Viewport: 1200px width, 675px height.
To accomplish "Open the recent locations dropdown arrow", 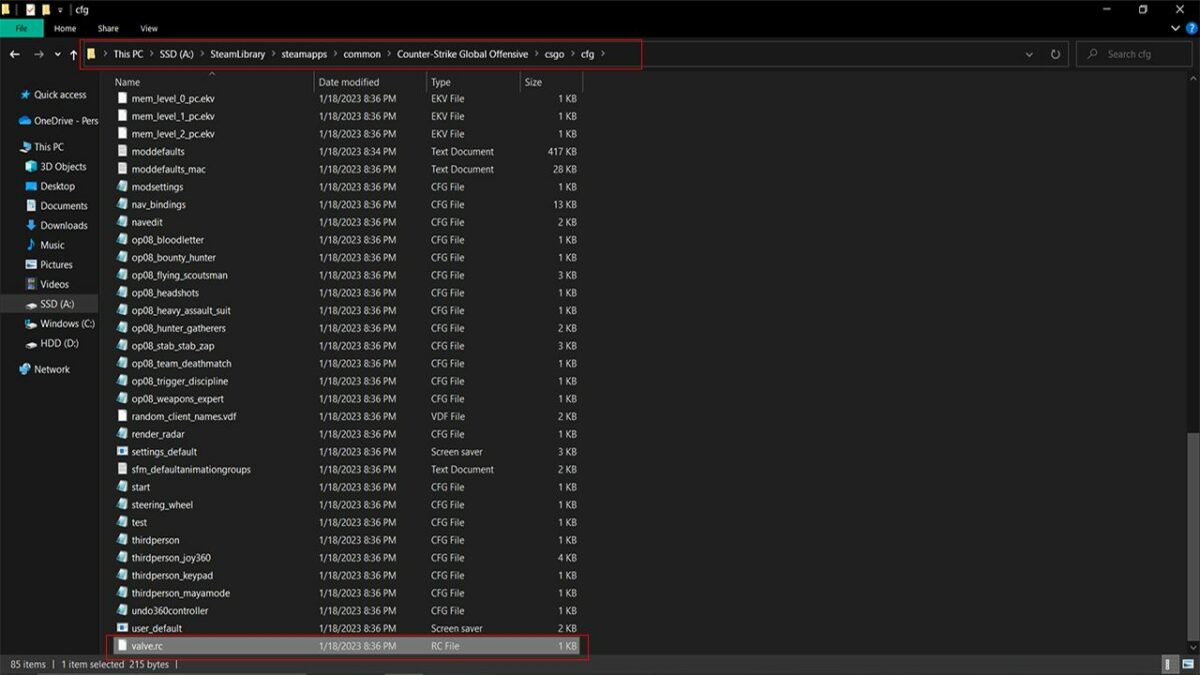I will (57, 54).
